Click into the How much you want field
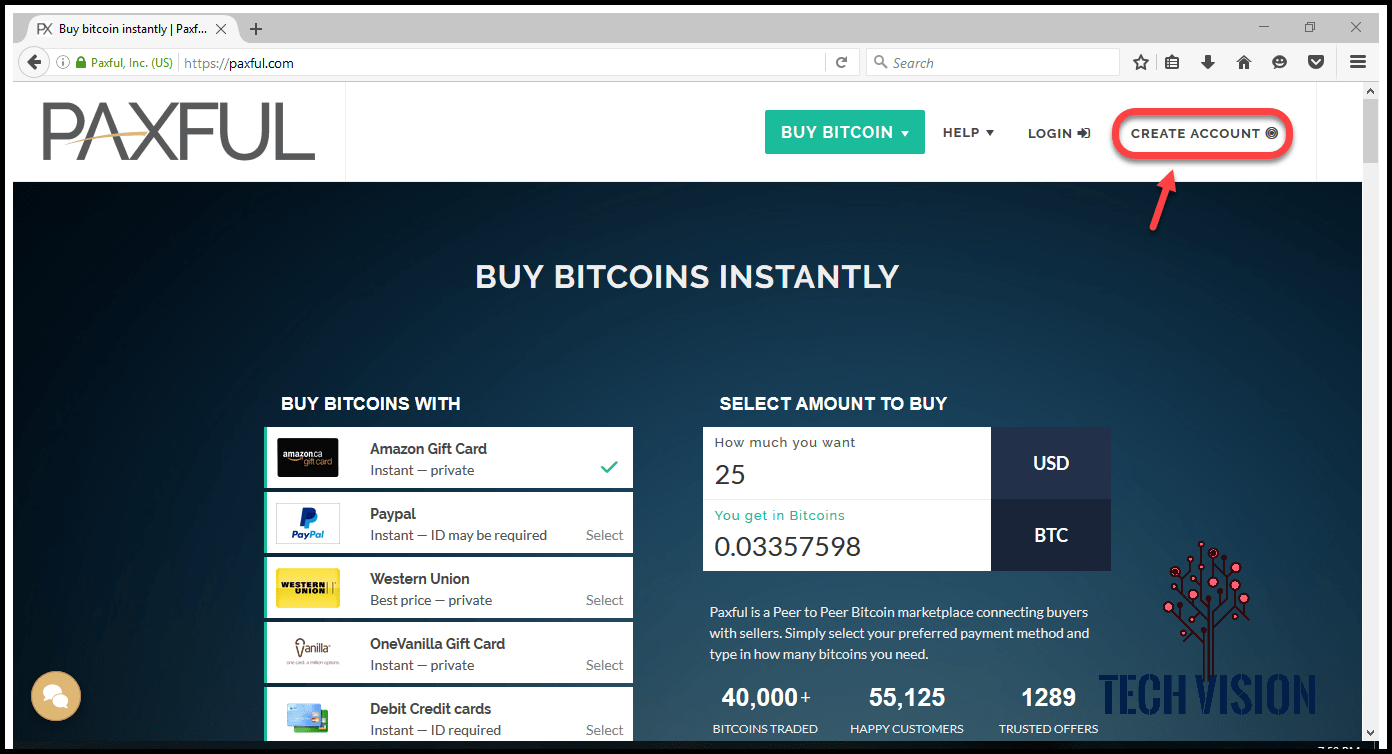This screenshot has height=754, width=1392. [847, 463]
